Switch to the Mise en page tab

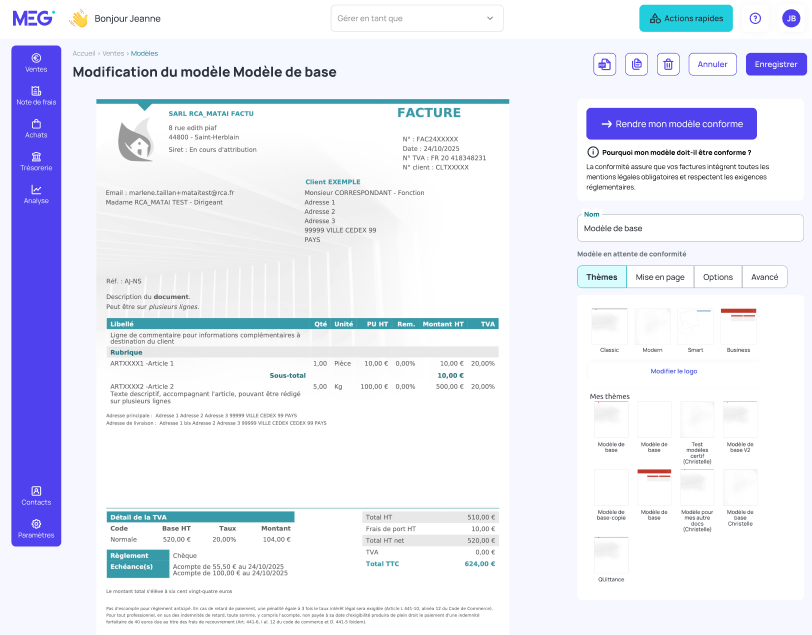point(660,277)
